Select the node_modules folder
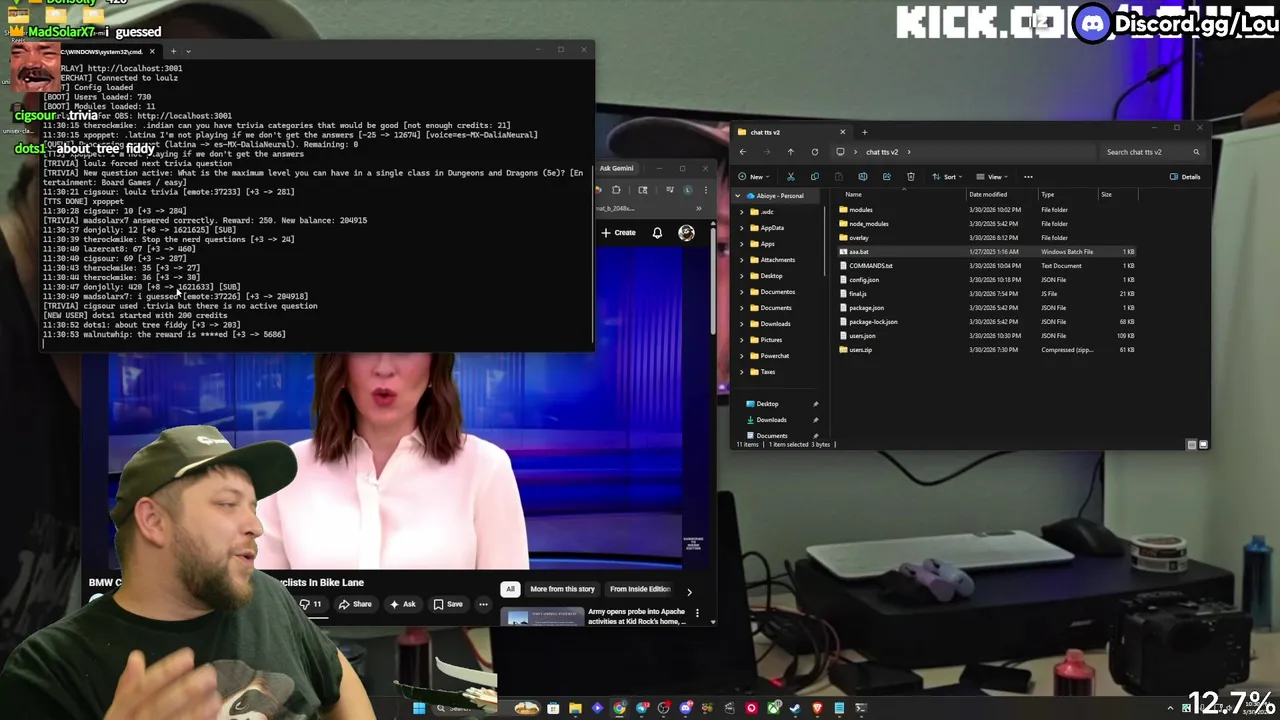 [868, 224]
